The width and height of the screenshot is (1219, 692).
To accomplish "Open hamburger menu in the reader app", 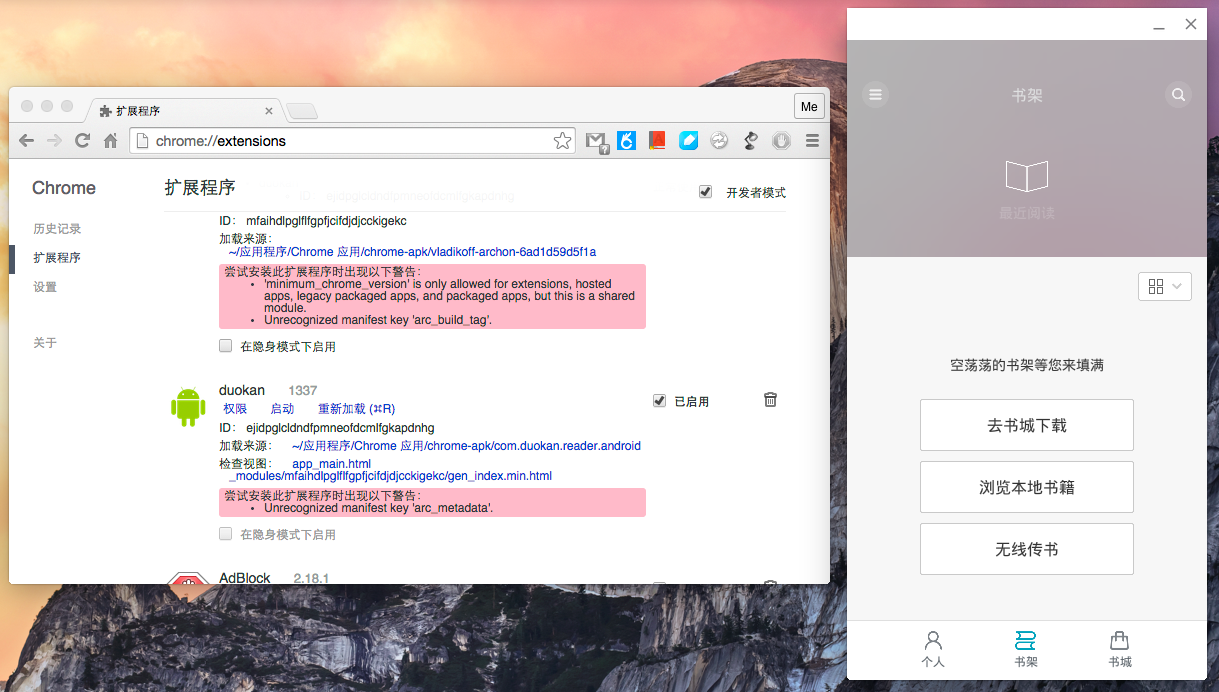I will (876, 95).
